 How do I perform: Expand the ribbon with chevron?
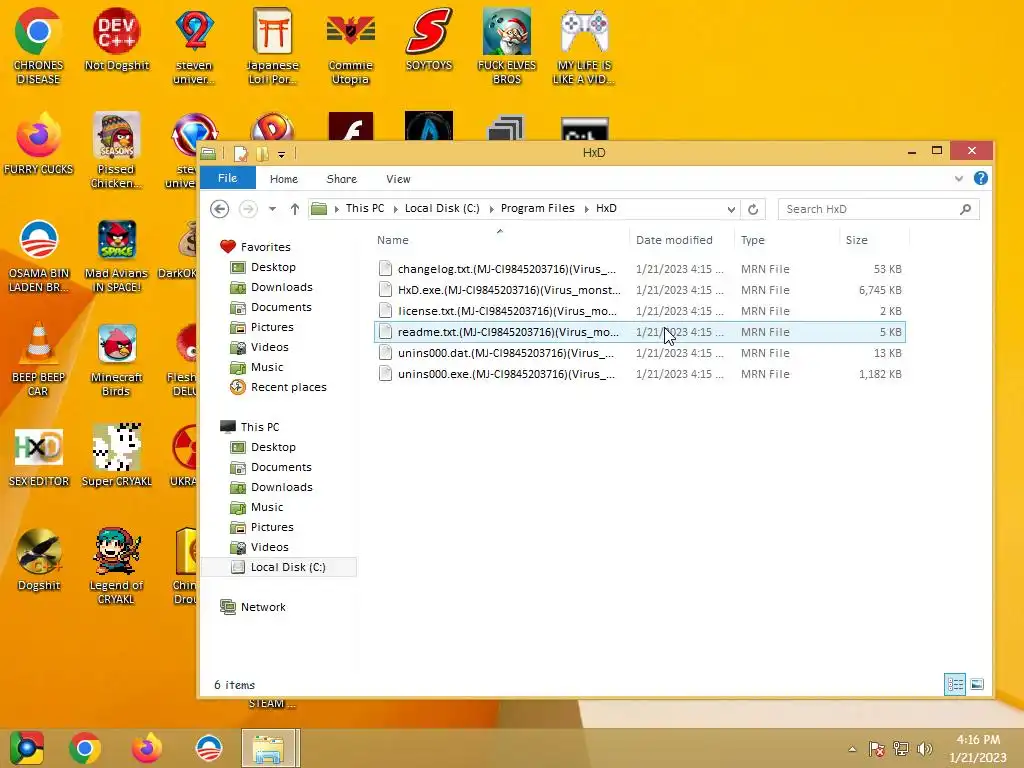(x=958, y=178)
